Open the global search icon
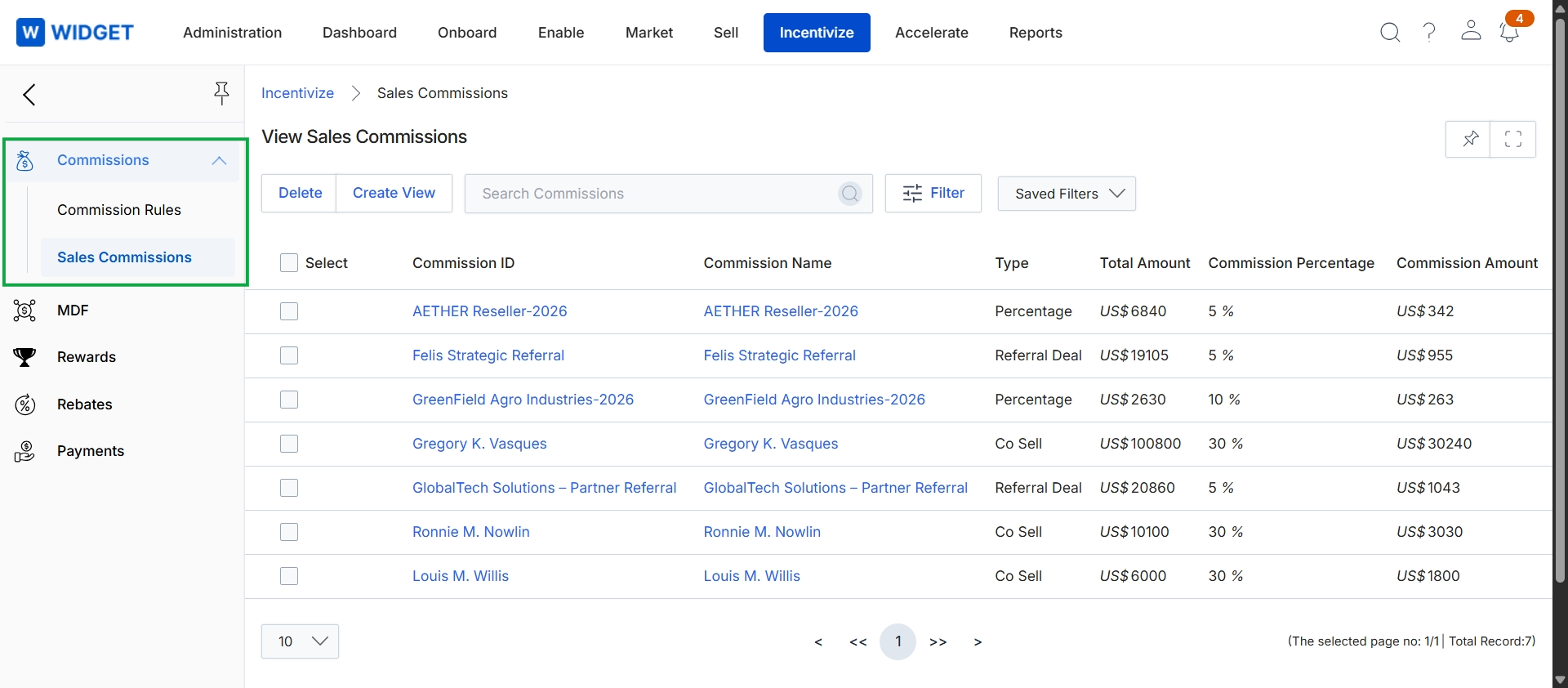 click(1390, 33)
